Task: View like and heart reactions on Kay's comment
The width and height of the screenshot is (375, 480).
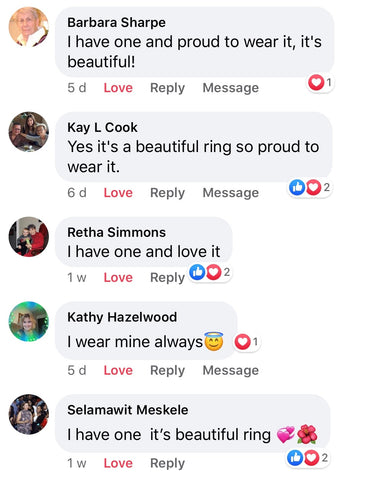Action: tap(310, 187)
